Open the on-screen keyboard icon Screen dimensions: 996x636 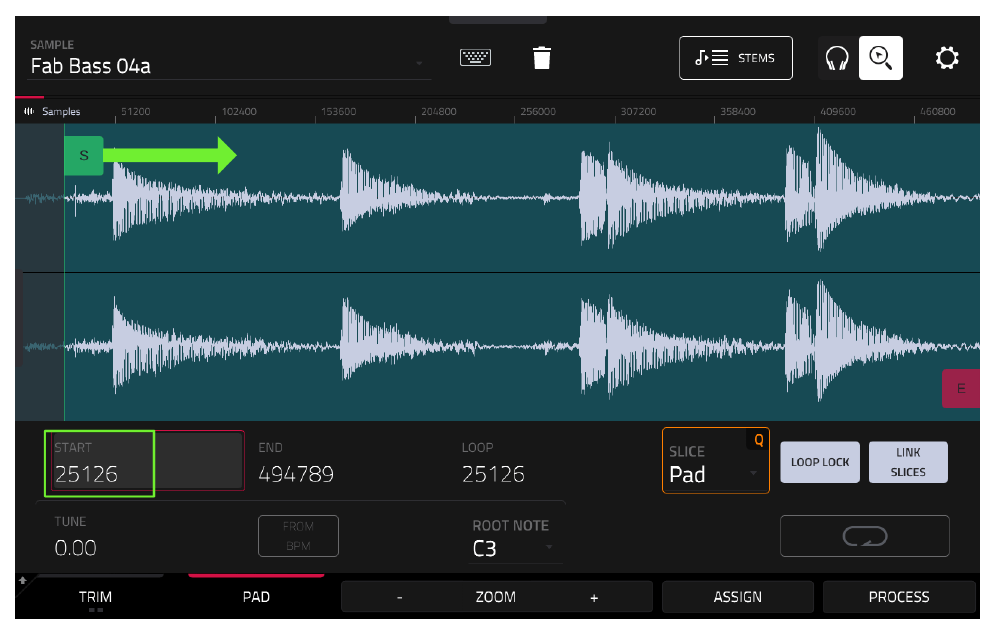[475, 58]
